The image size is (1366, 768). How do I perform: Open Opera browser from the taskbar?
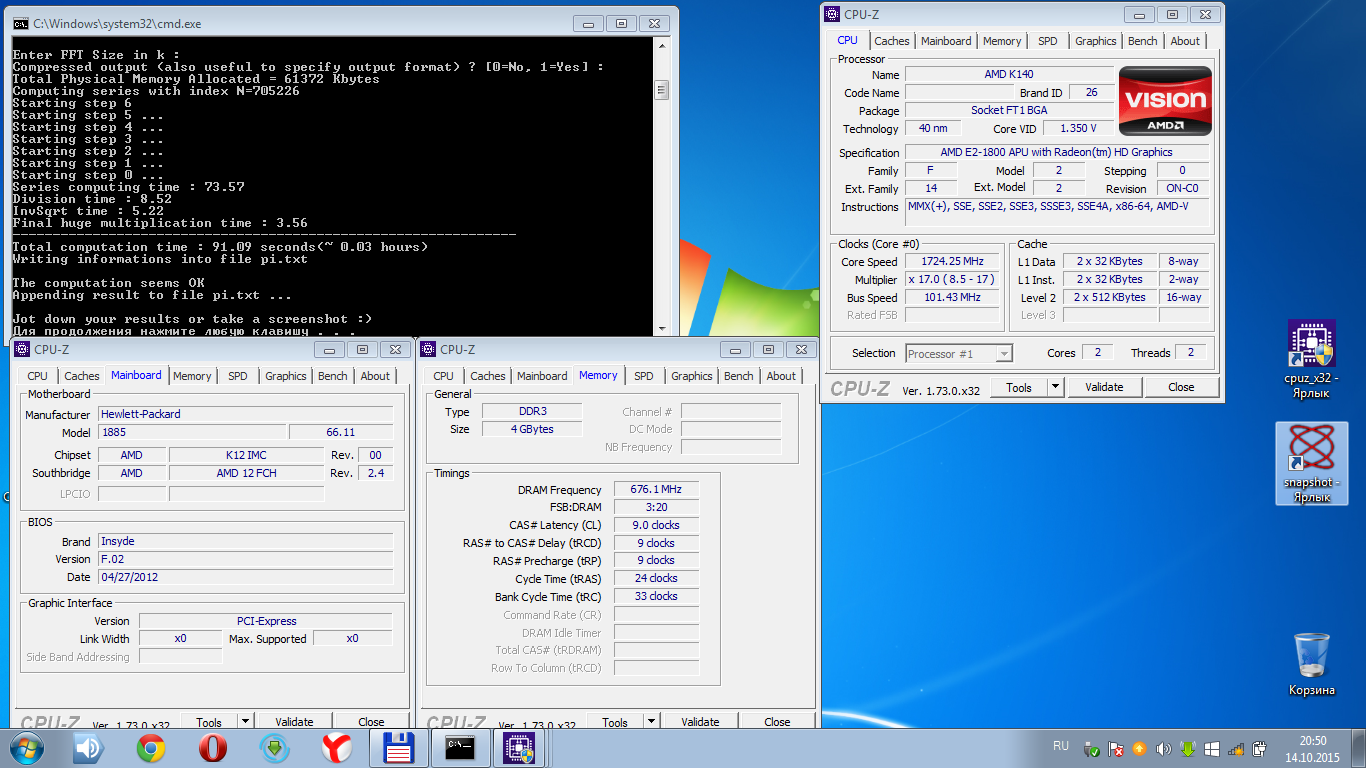tap(212, 748)
